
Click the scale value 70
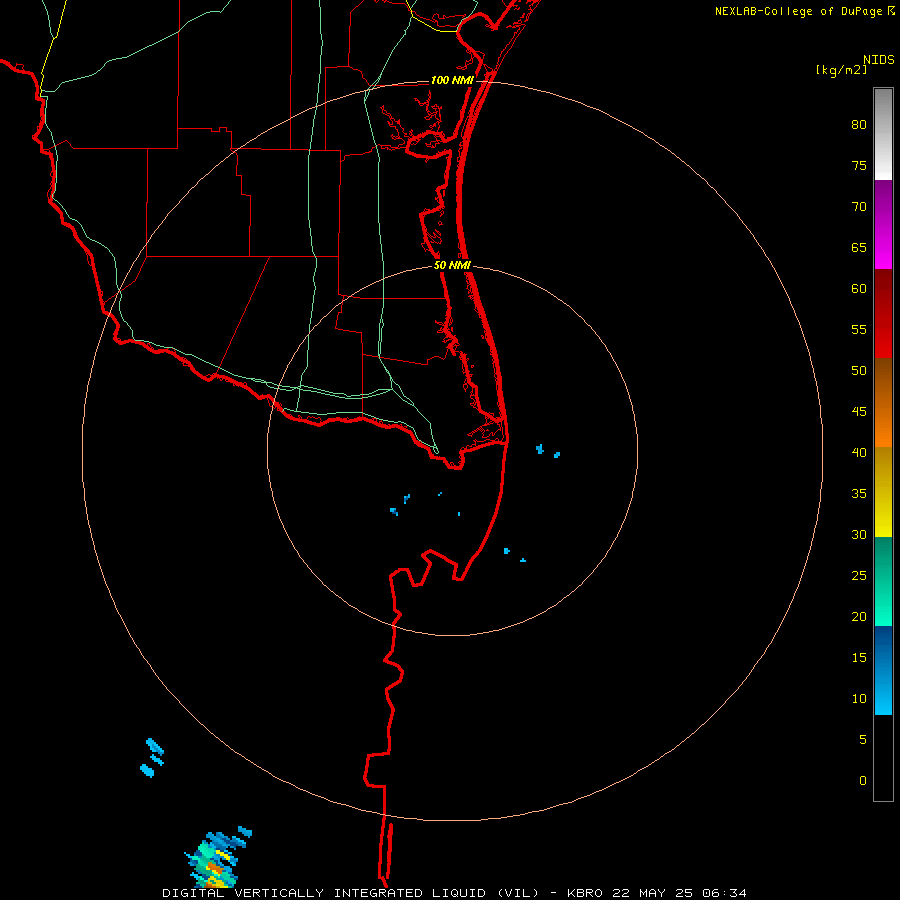859,207
